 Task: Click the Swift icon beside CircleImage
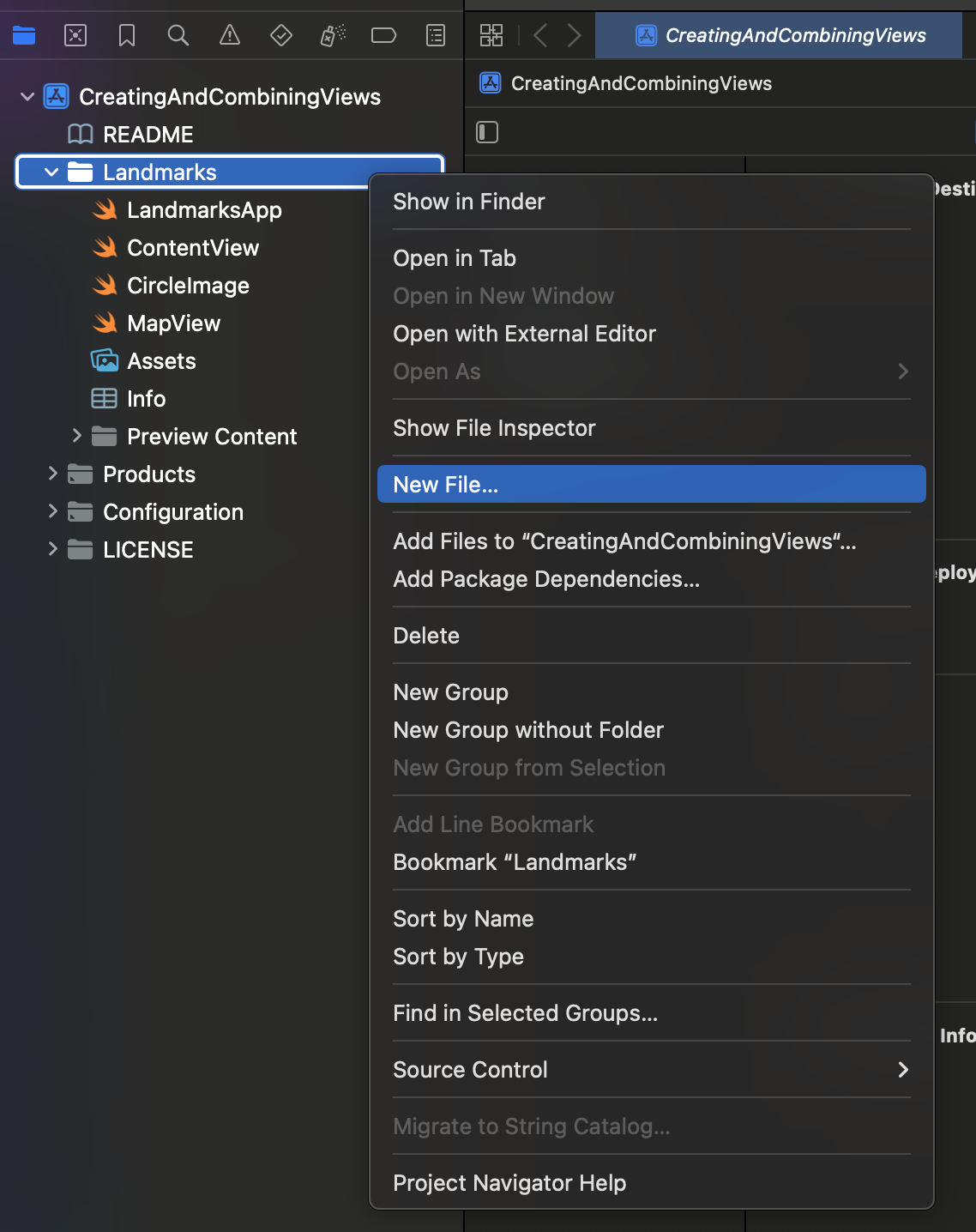(105, 285)
